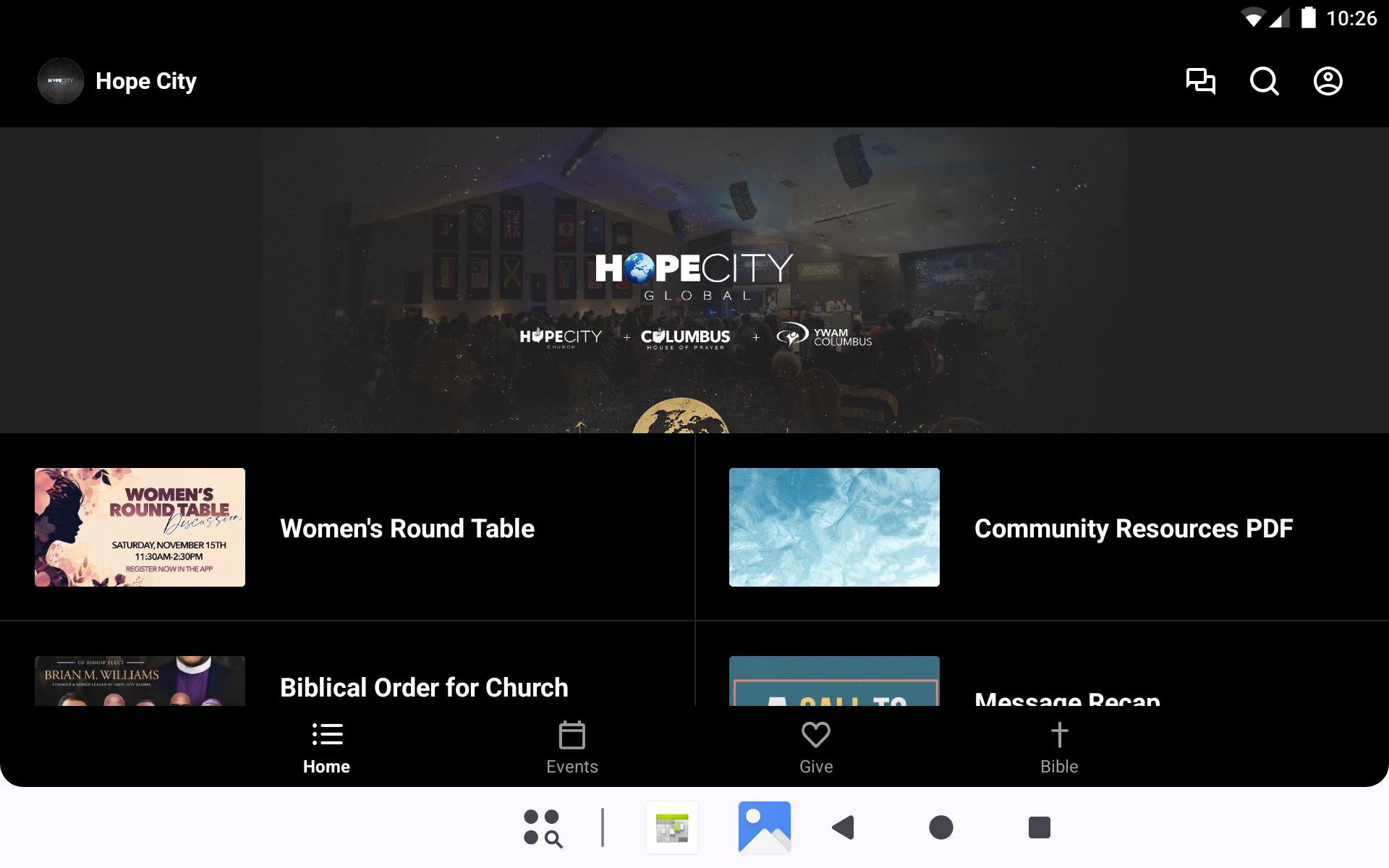1389x868 pixels.
Task: Open the app drawer search icon
Action: pos(543,827)
